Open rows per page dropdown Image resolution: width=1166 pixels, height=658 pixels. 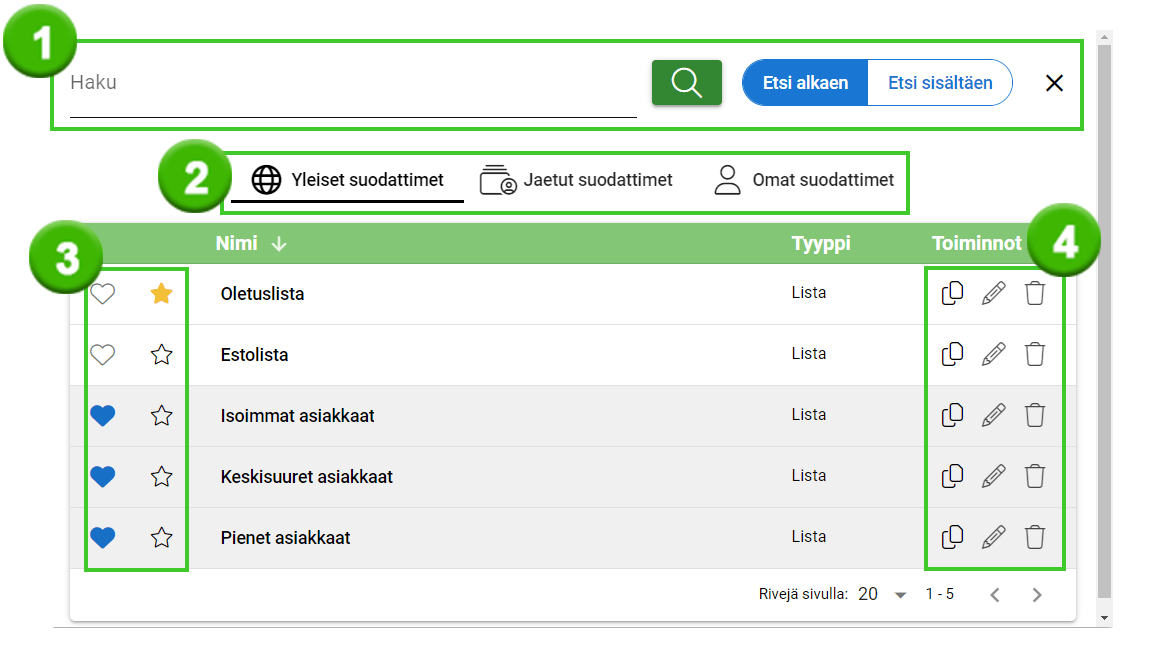pos(899,595)
